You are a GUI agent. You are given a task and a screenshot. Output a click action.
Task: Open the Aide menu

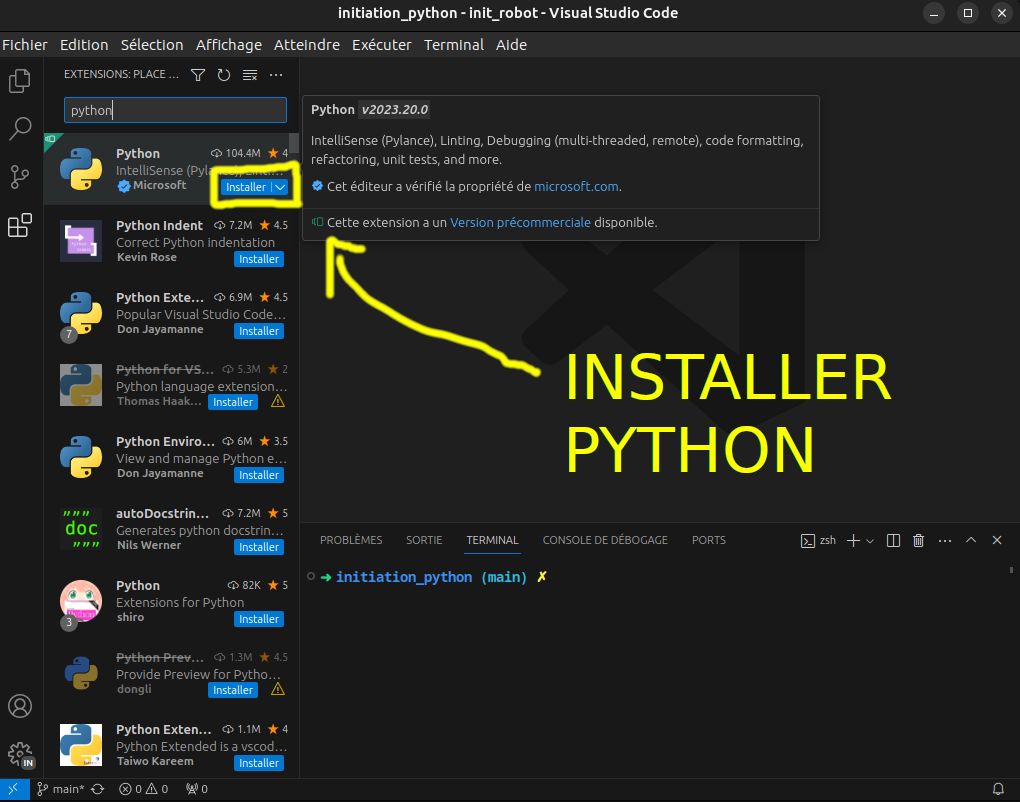coord(511,45)
